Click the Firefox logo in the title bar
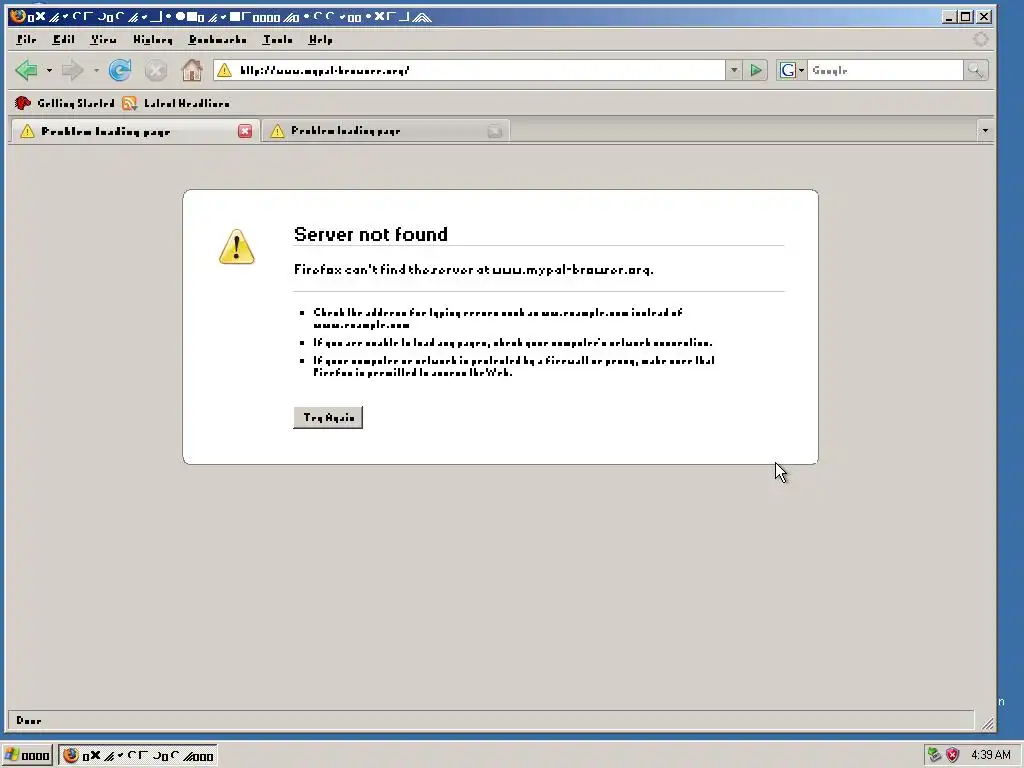 18,16
